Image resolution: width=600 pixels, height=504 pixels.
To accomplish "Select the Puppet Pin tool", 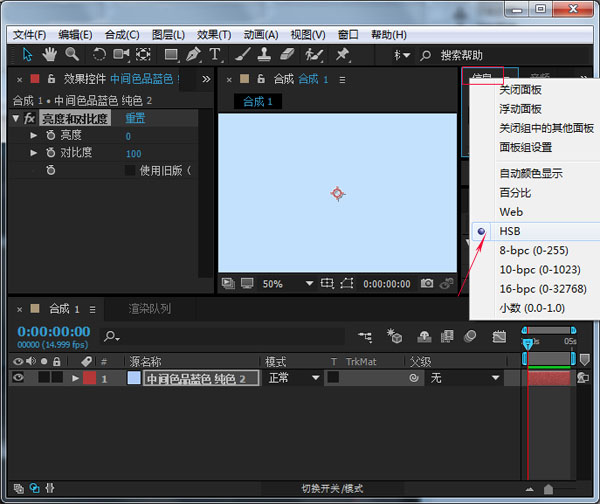I will coord(342,54).
